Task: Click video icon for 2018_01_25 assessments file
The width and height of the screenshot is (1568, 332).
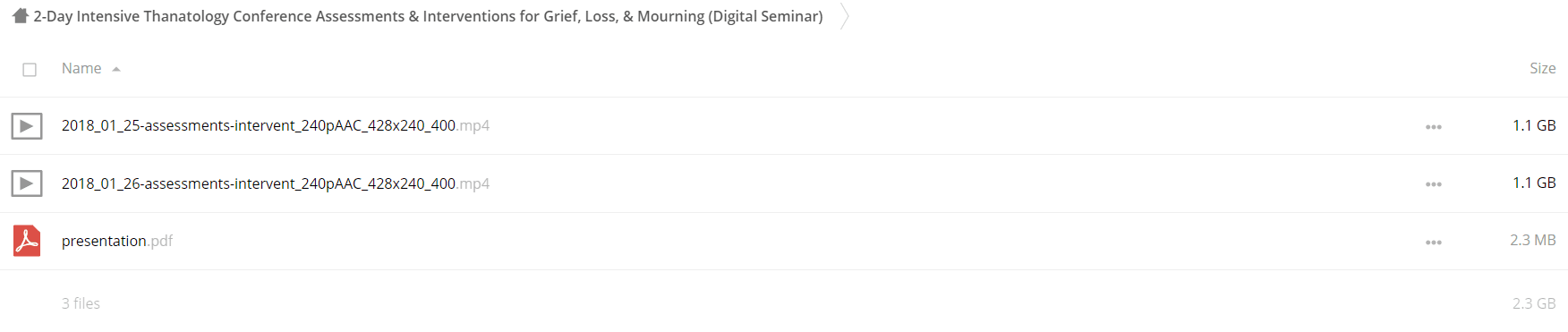Action: [x=27, y=126]
